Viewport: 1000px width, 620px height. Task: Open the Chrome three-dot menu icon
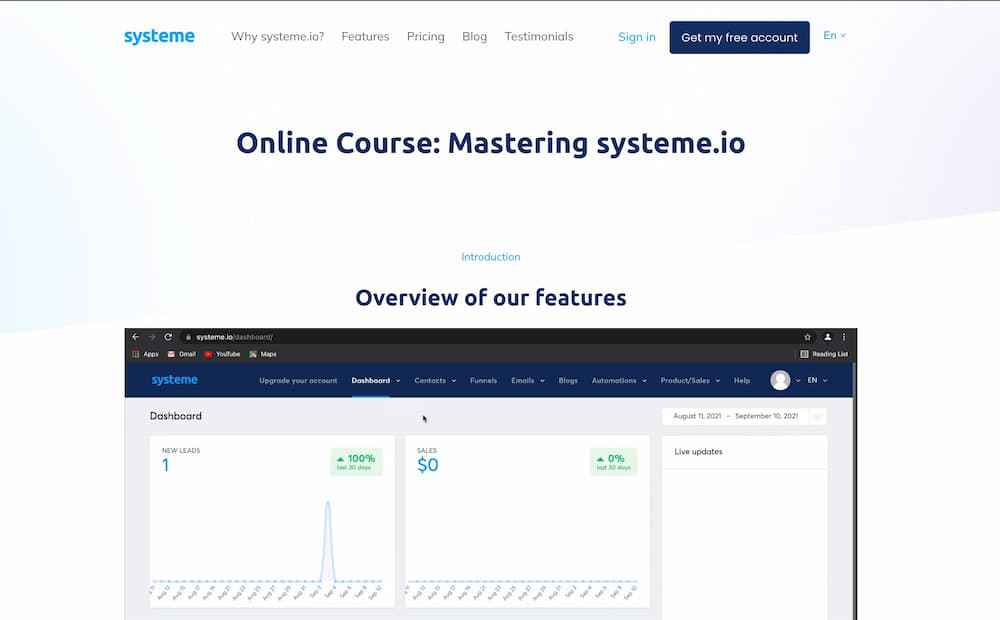844,337
